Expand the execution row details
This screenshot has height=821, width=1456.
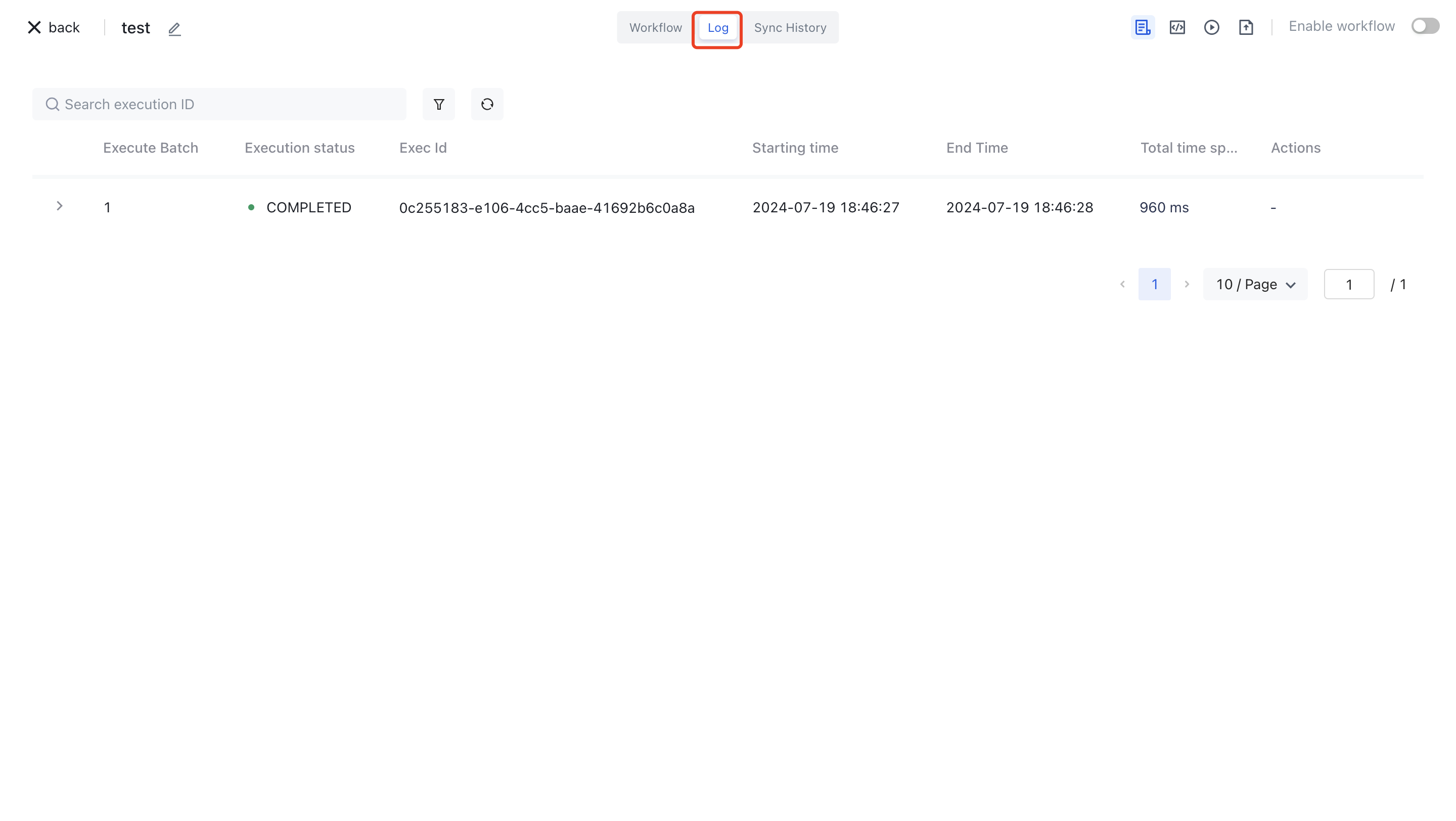(59, 206)
